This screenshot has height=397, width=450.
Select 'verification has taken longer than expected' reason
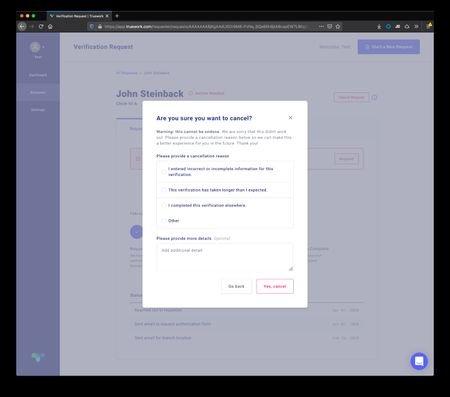(225, 190)
